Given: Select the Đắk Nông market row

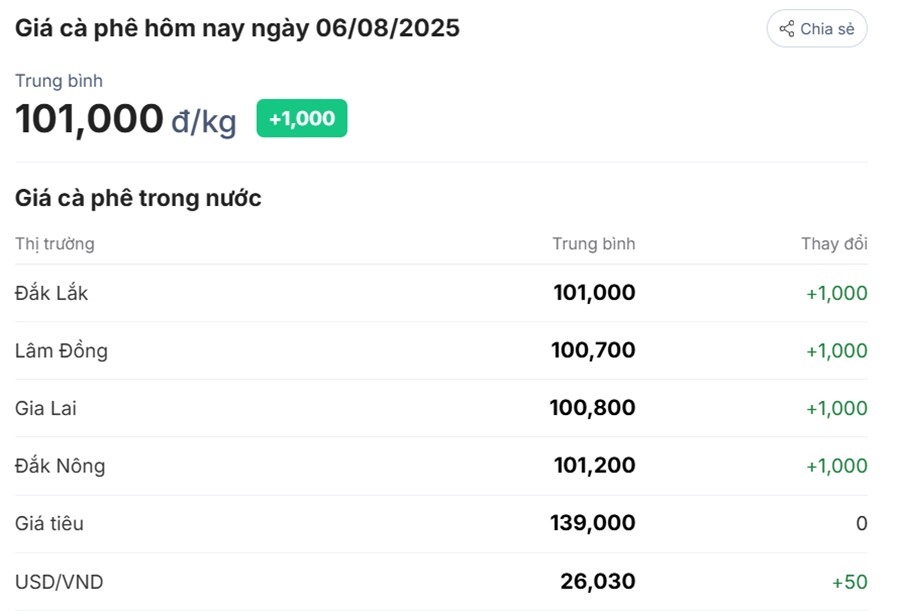Looking at the screenshot, I should point(441,466).
